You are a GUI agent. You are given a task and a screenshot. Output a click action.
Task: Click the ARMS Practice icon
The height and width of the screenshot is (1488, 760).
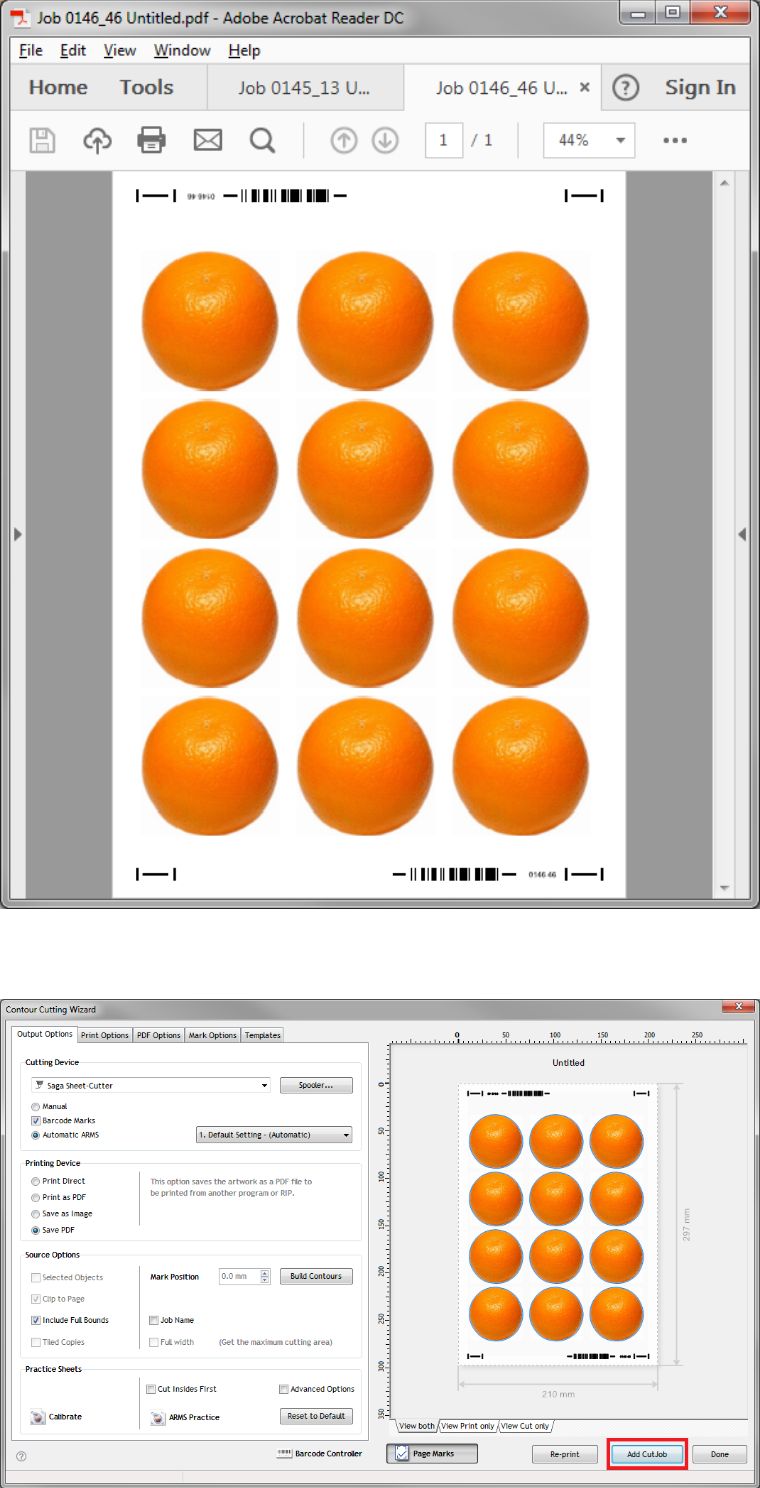click(158, 1417)
